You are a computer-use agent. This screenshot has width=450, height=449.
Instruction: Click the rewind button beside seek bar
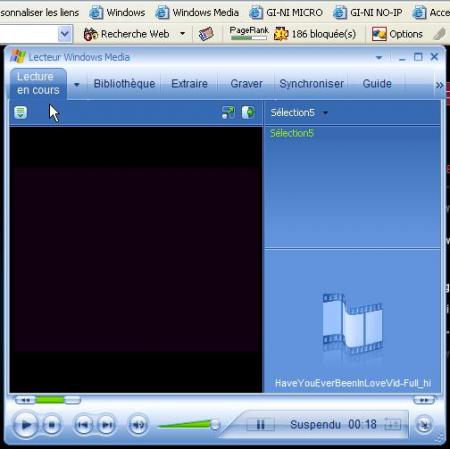click(25, 400)
